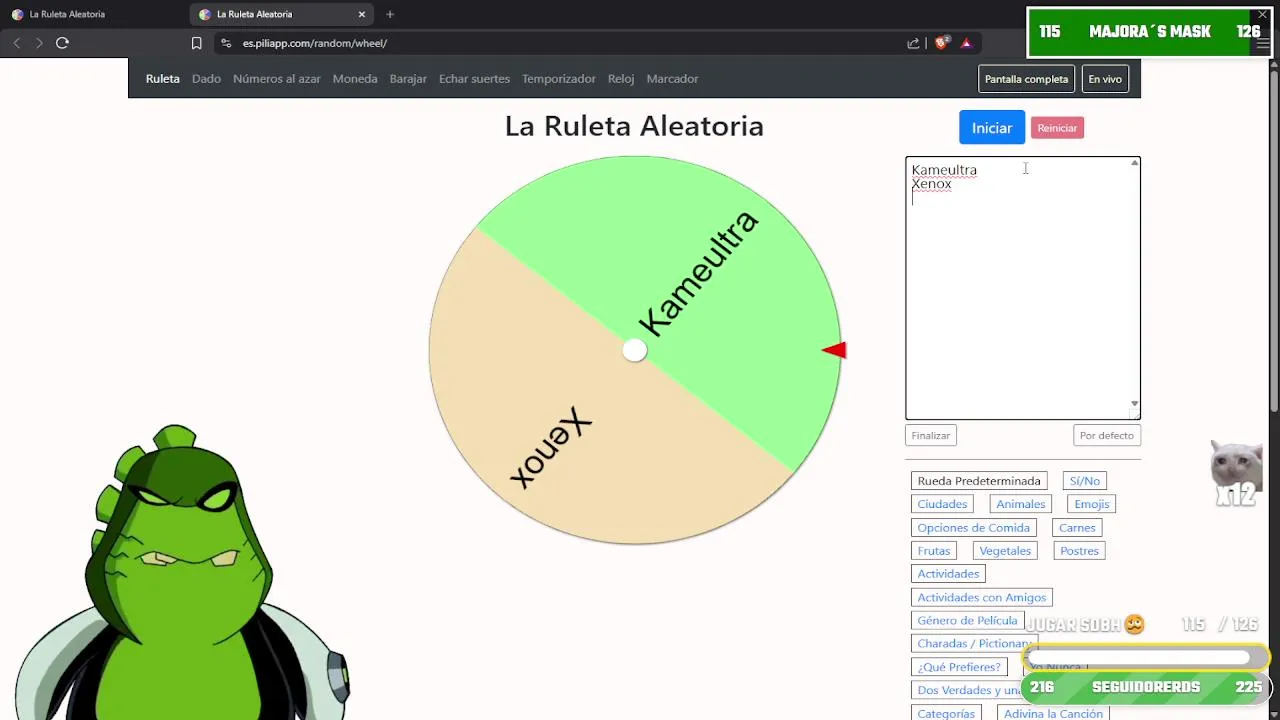Screen dimensions: 1280x720
Task: Select the Animales preset
Action: (1020, 504)
